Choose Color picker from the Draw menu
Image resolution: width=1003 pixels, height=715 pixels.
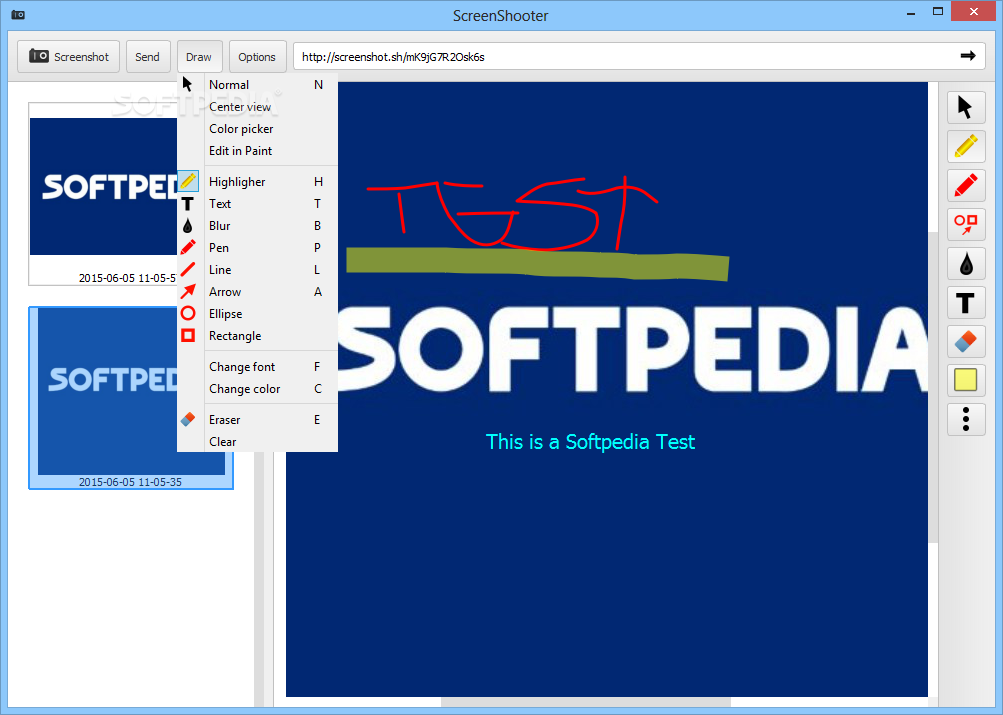(x=257, y=129)
